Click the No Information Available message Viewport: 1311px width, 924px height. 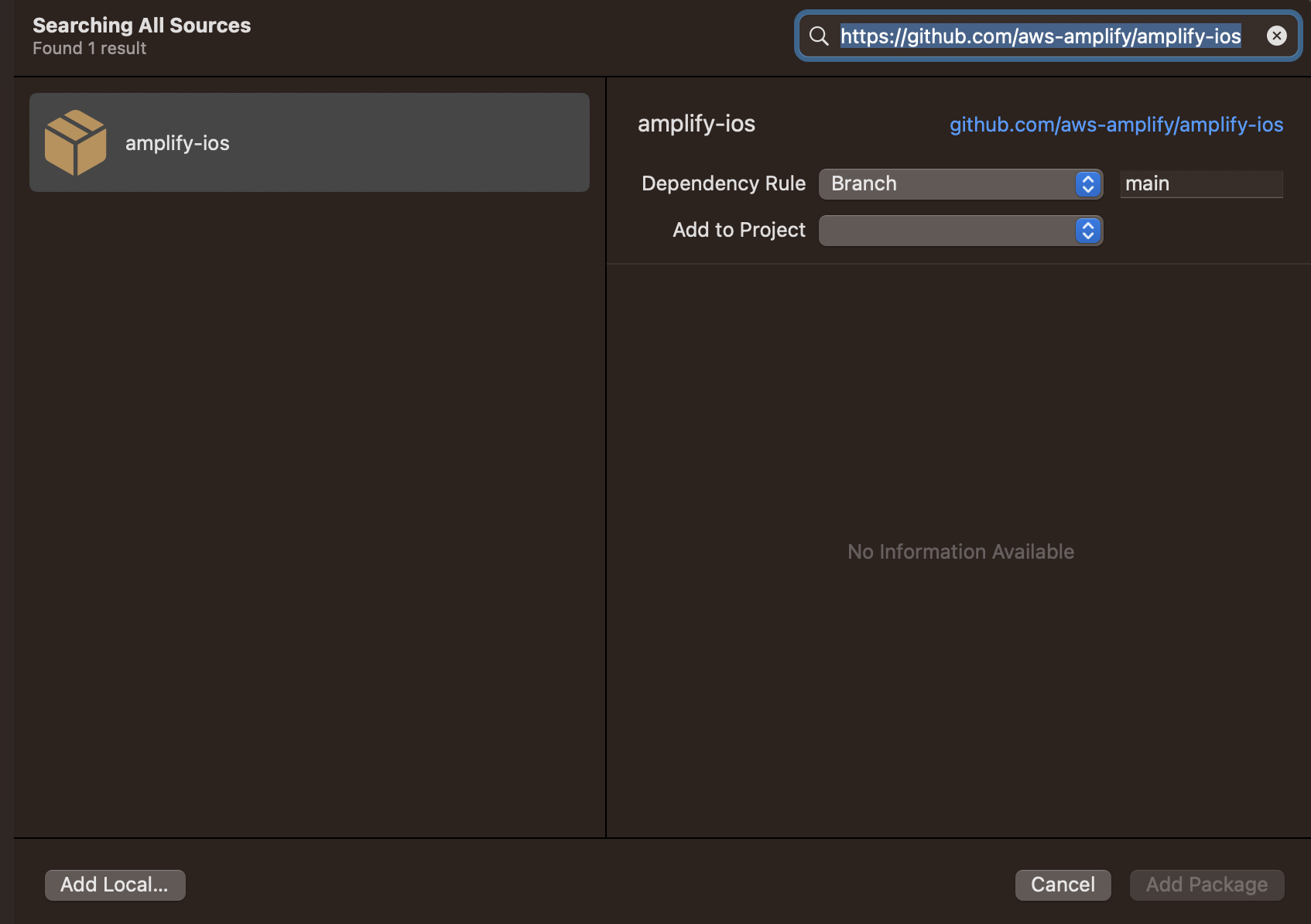click(x=960, y=552)
